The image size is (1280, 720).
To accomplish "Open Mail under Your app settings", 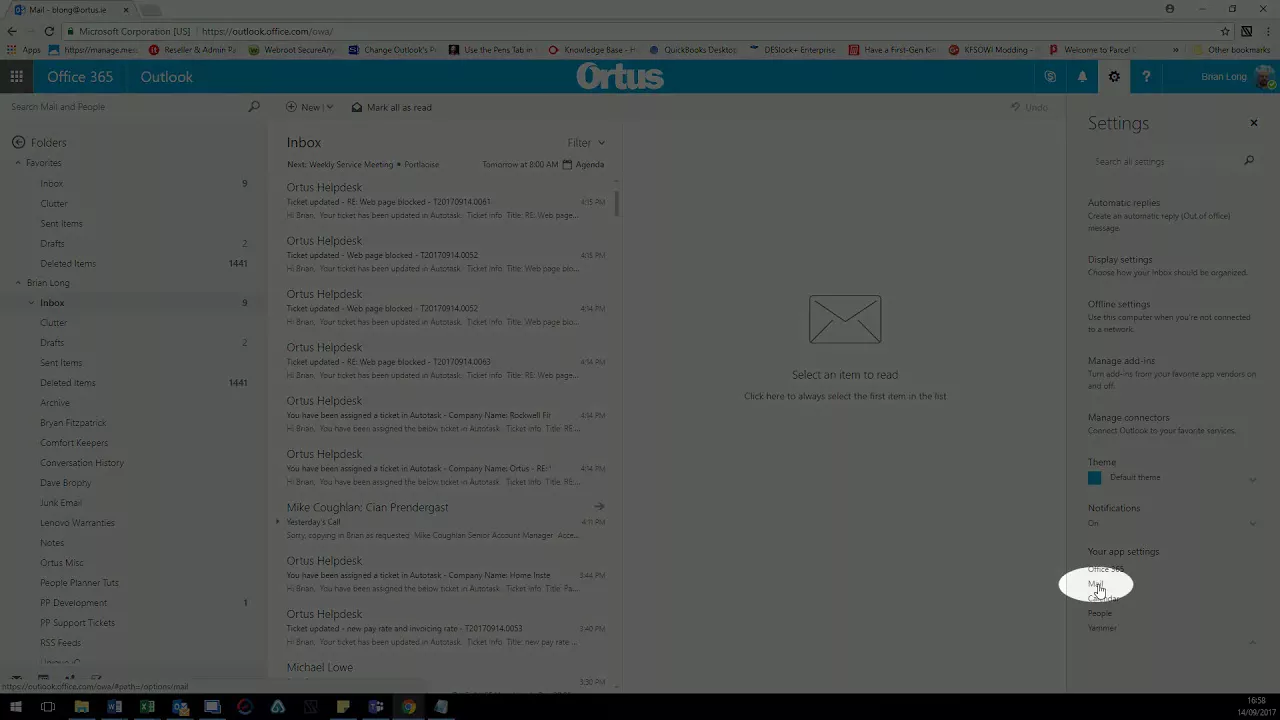I will tap(1095, 584).
